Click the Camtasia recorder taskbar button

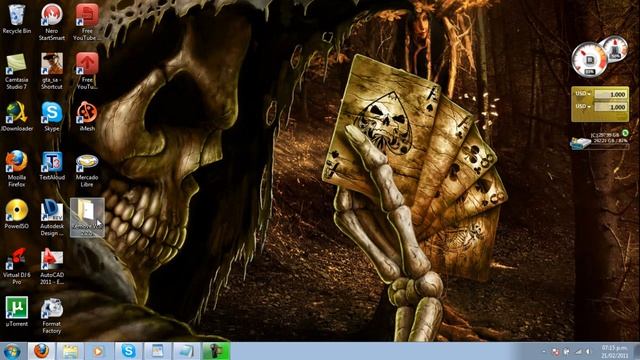pyautogui.click(x=216, y=351)
